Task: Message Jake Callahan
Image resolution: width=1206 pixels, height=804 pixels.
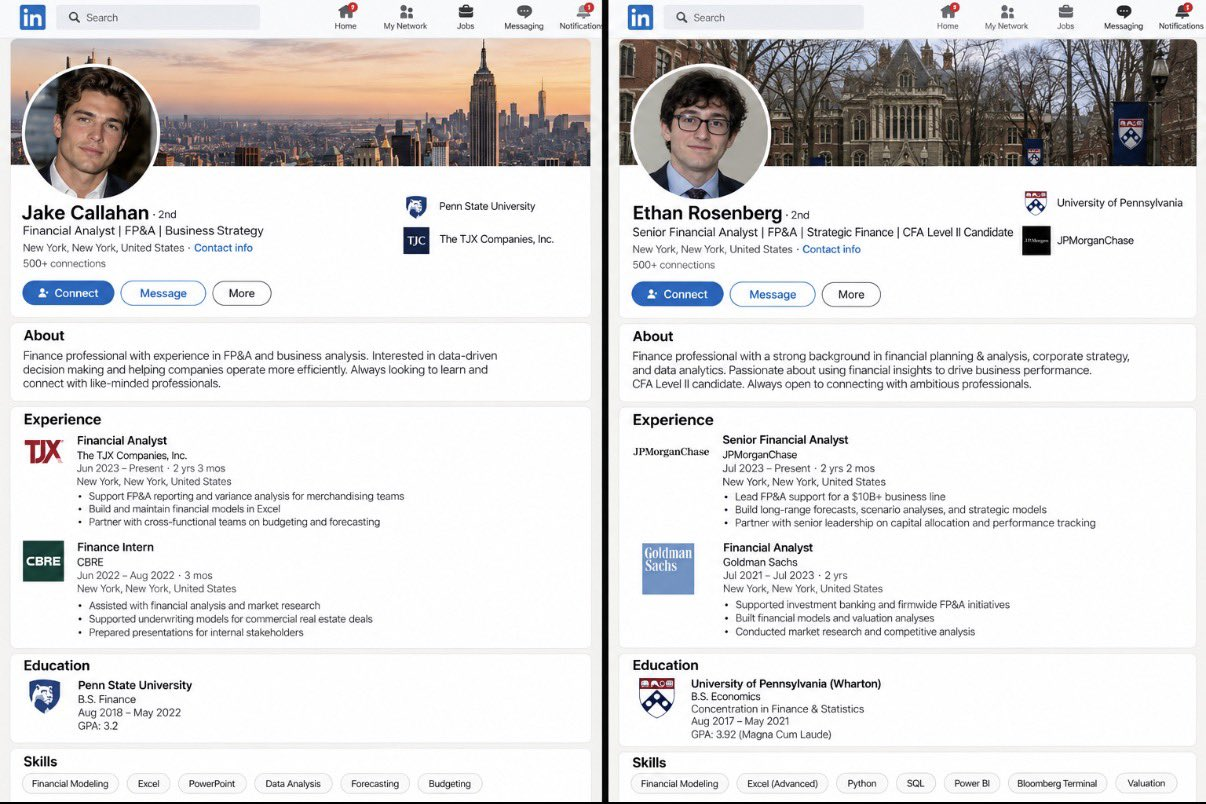Action: pos(163,293)
